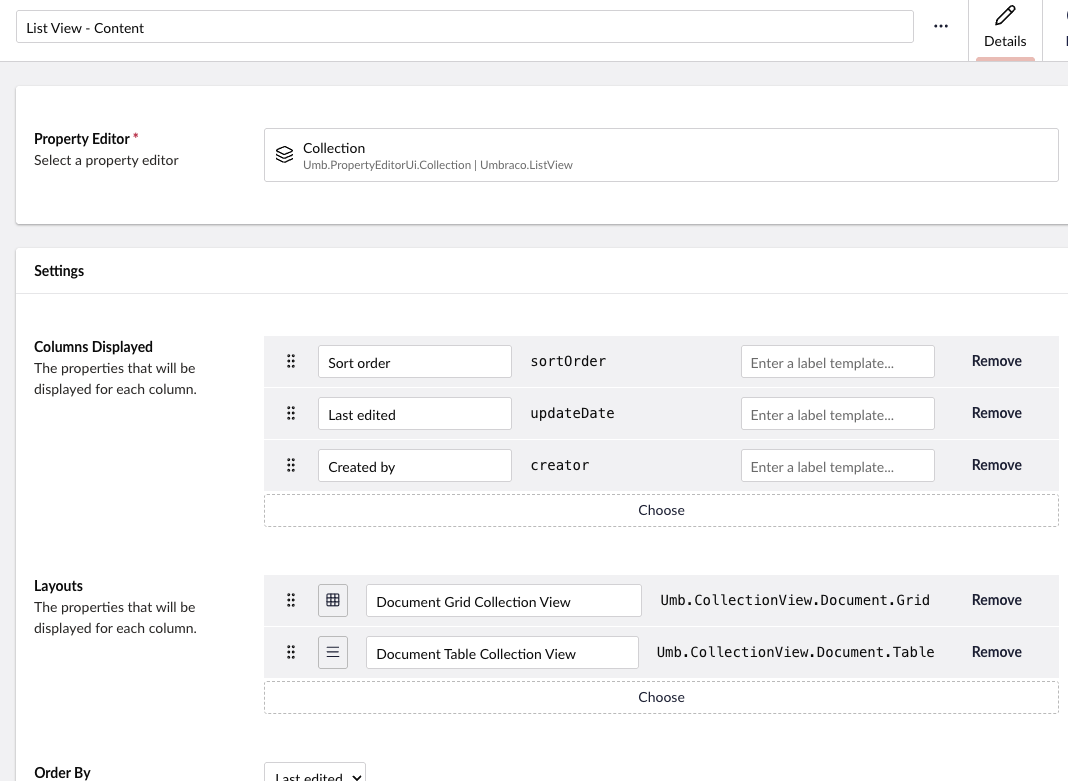This screenshot has height=781, width=1068.
Task: Choose a new layout under Layouts
Action: (x=661, y=697)
